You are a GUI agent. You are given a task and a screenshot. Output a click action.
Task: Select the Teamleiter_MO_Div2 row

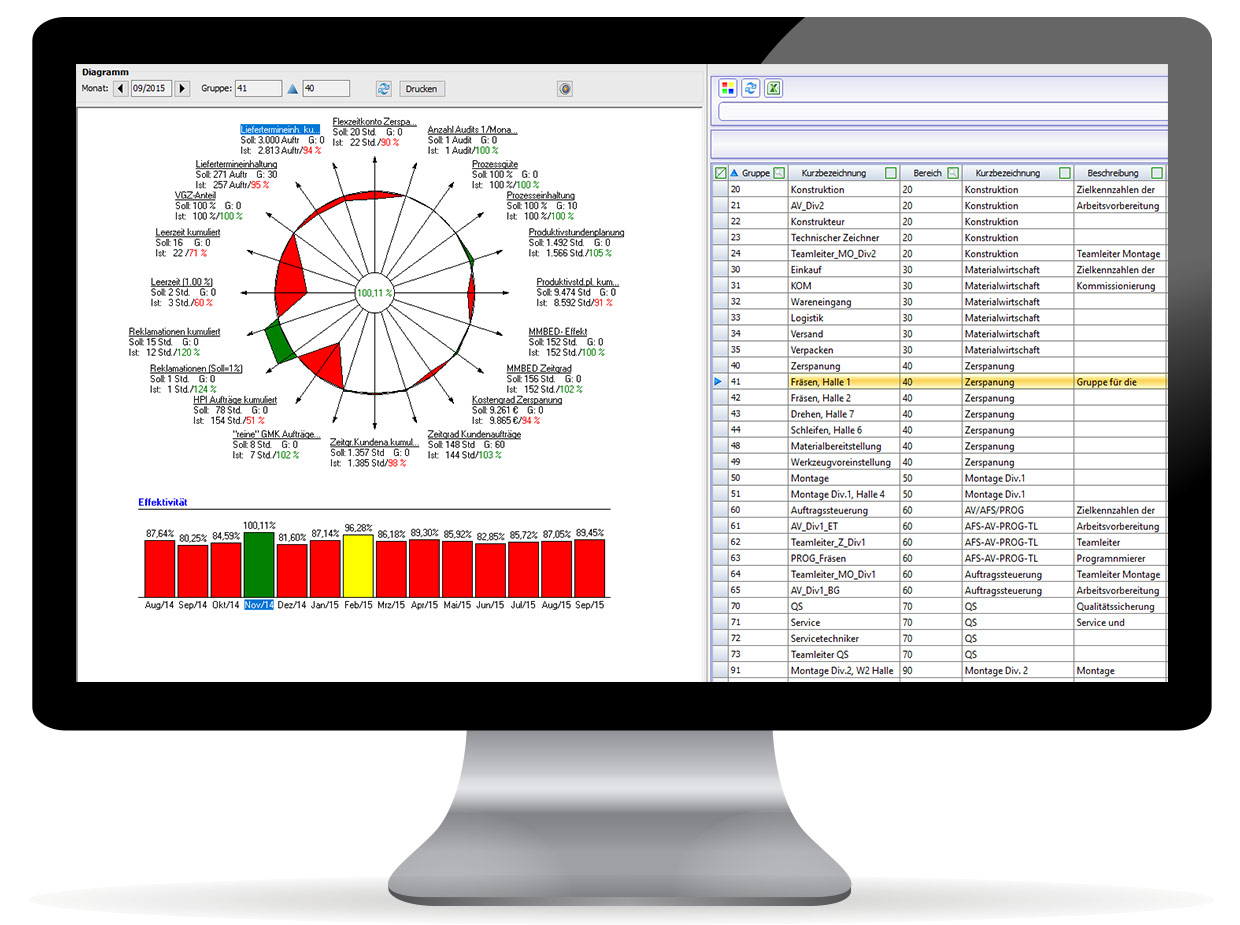point(940,254)
